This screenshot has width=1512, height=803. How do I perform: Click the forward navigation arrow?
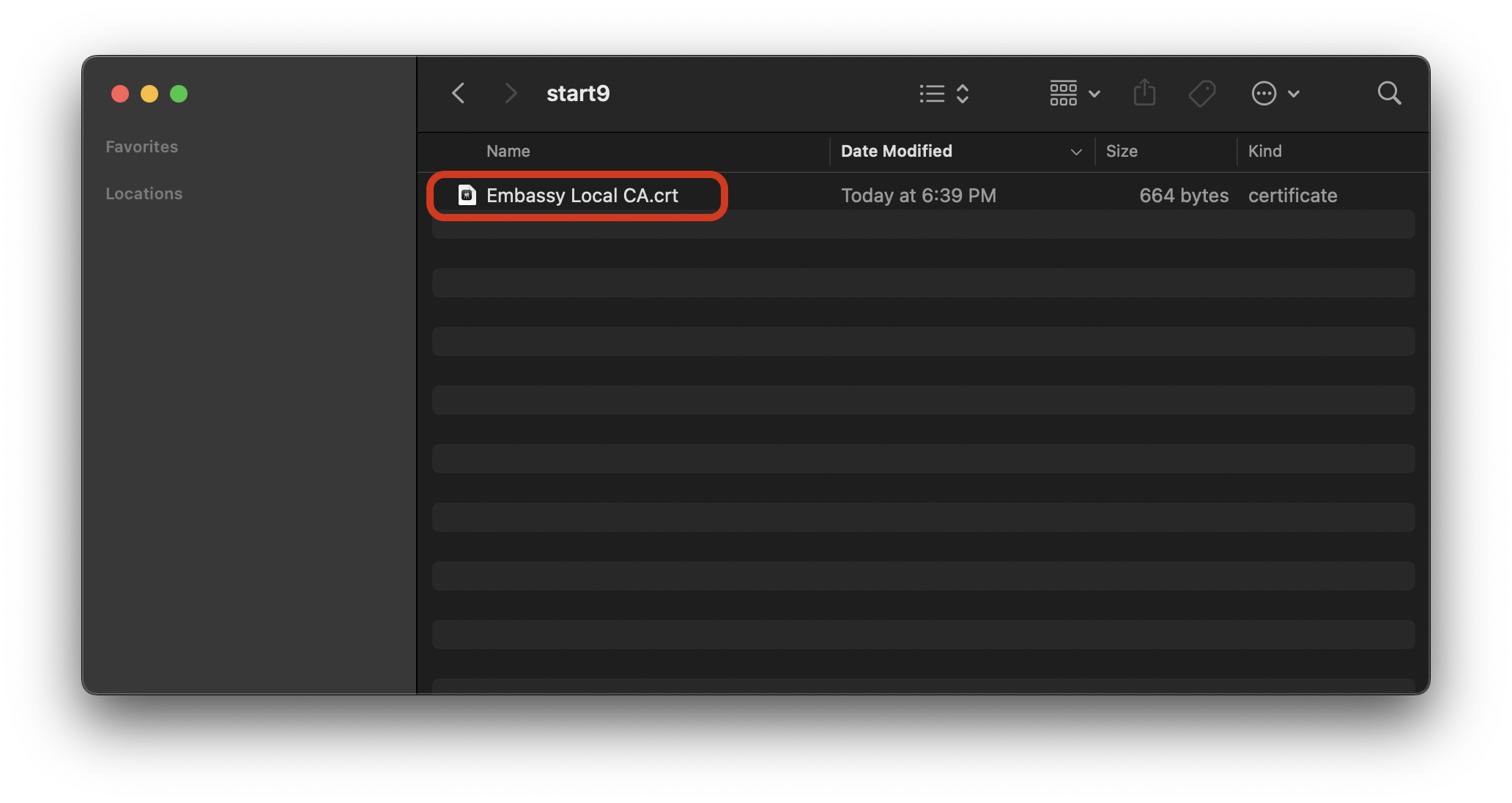(x=511, y=94)
